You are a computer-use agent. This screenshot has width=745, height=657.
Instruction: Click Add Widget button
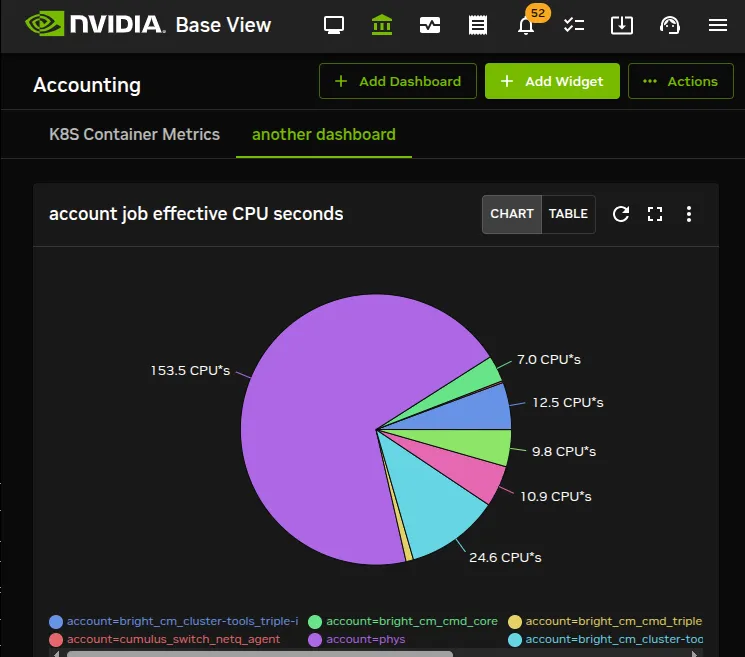(552, 81)
